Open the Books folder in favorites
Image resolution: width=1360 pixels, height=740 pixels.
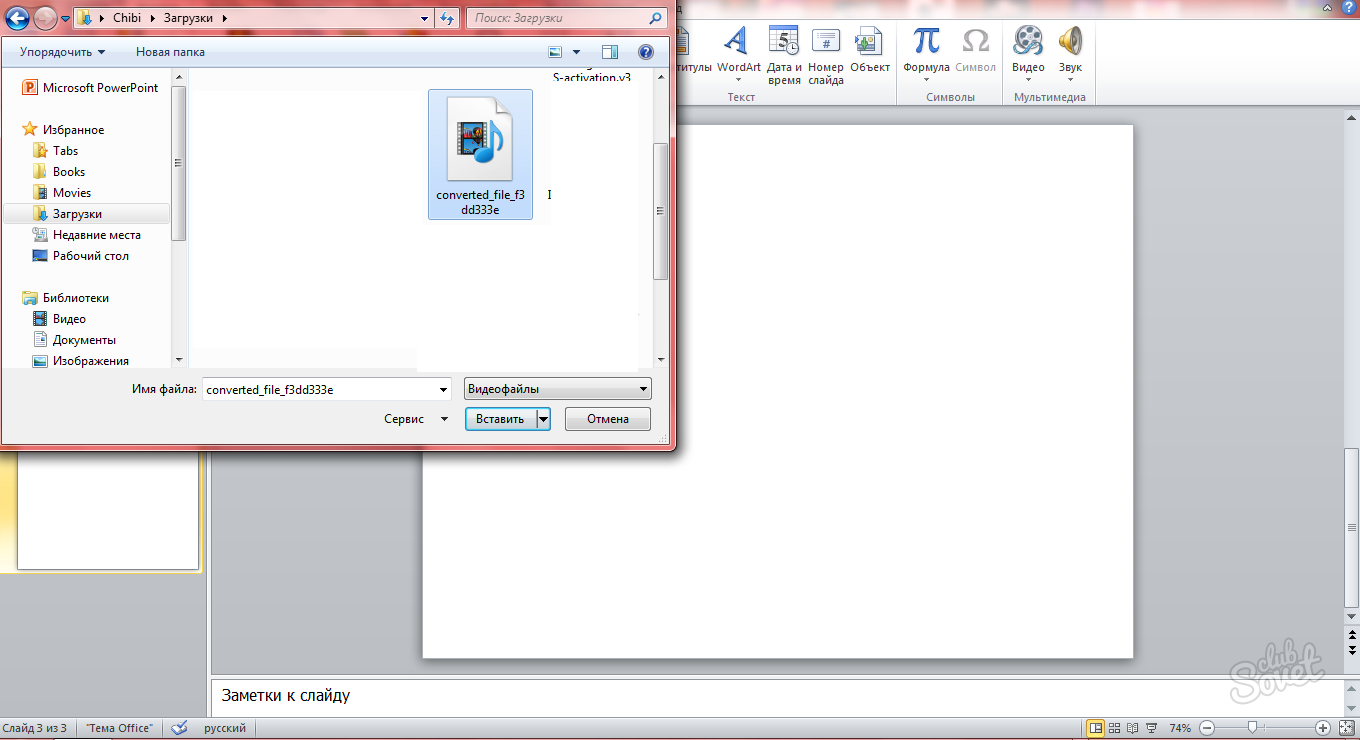pyautogui.click(x=59, y=172)
